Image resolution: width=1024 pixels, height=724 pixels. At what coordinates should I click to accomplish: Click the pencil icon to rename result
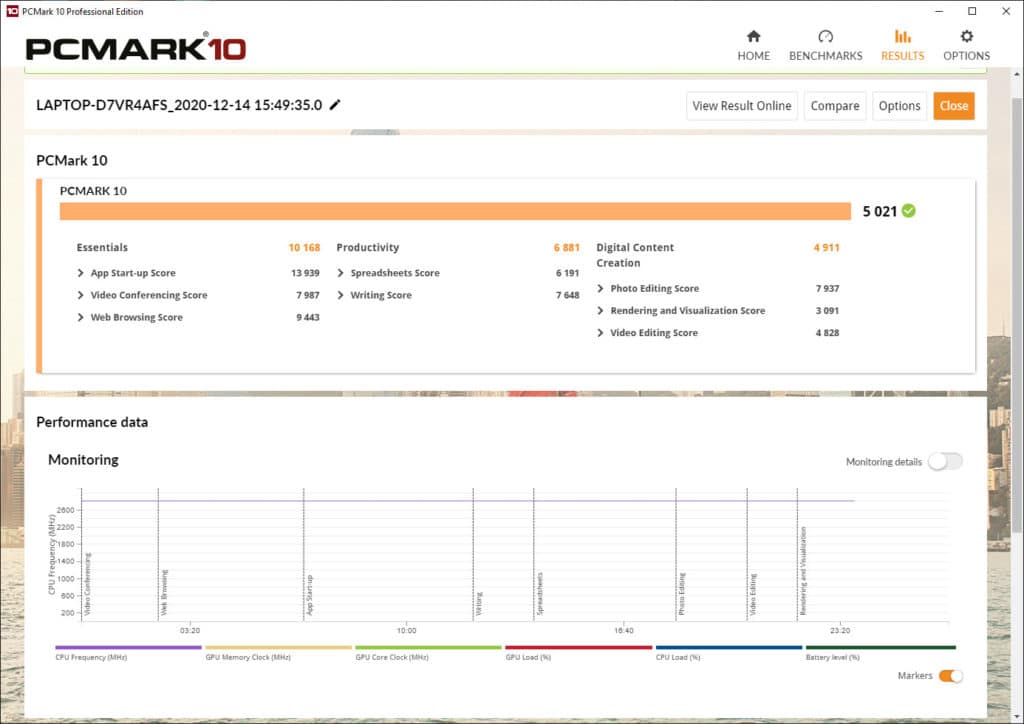(335, 105)
